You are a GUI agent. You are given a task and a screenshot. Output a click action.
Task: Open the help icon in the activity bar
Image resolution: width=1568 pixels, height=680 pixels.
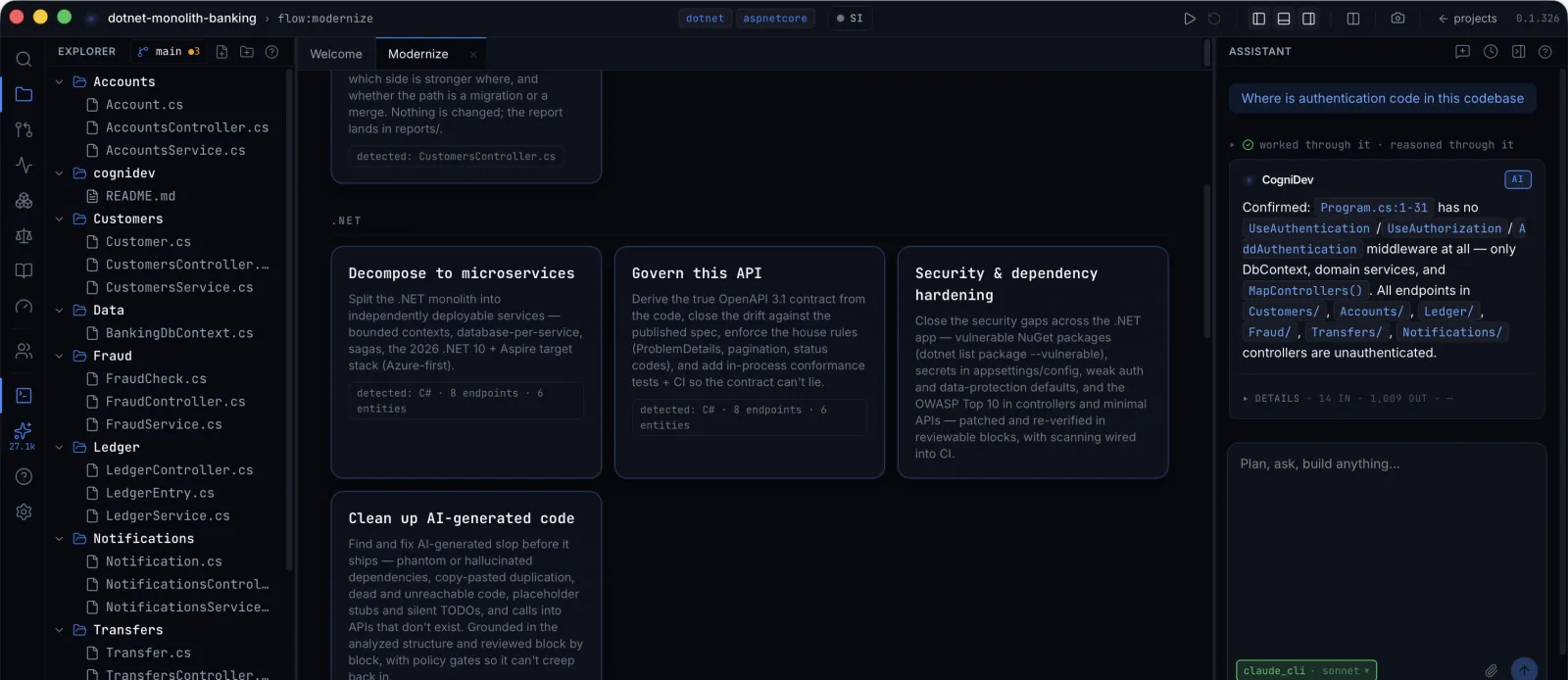pyautogui.click(x=24, y=476)
